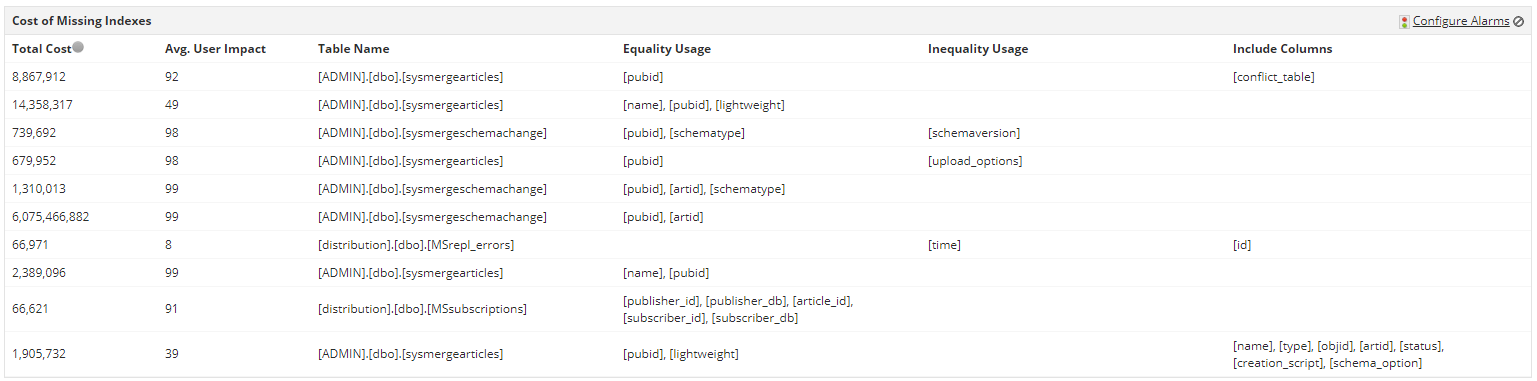Click the Table Name column header
Screen dimensions: 1537x381
354,48
